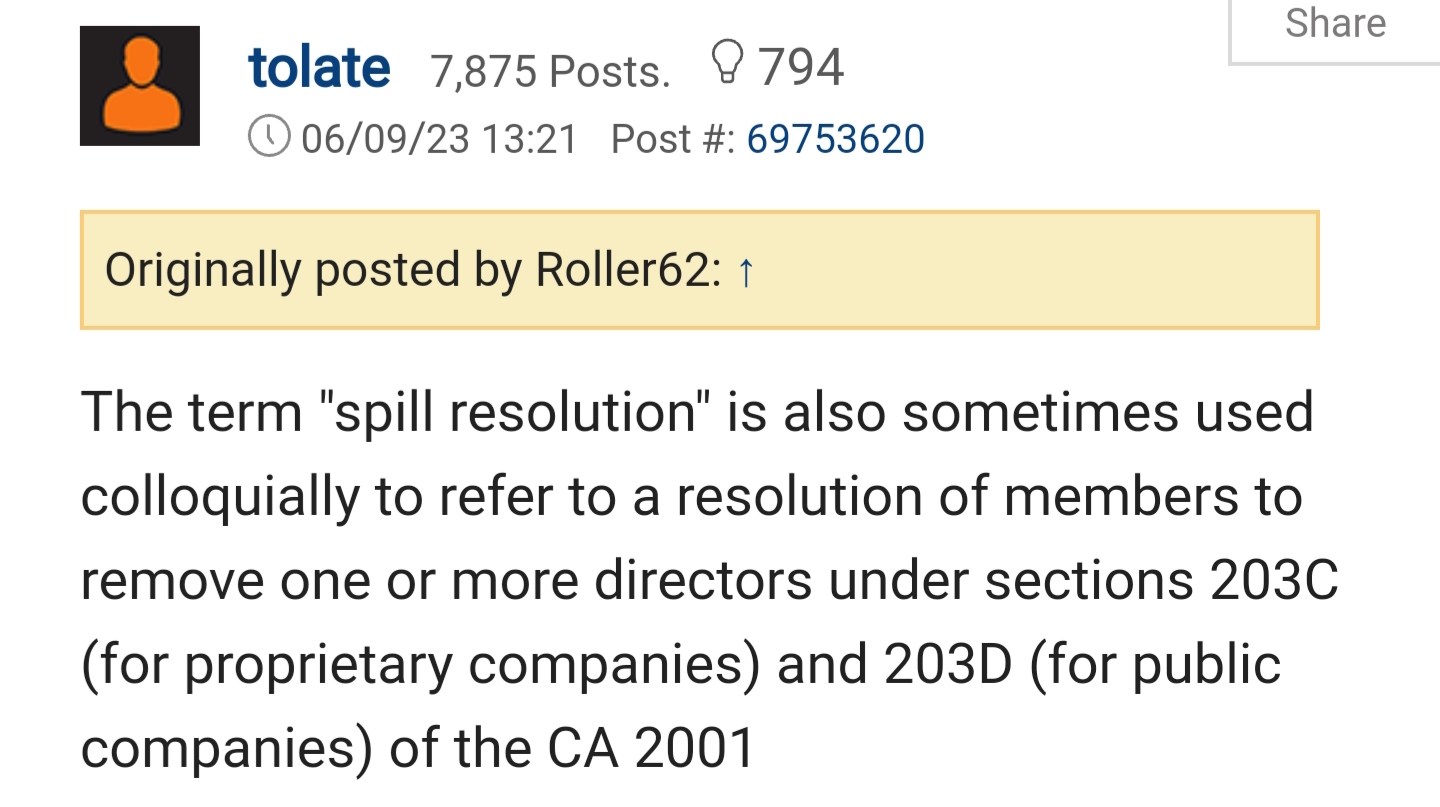This screenshot has width=1440, height=807.
Task: Click the "203C" section reference
Action: 1273,582
